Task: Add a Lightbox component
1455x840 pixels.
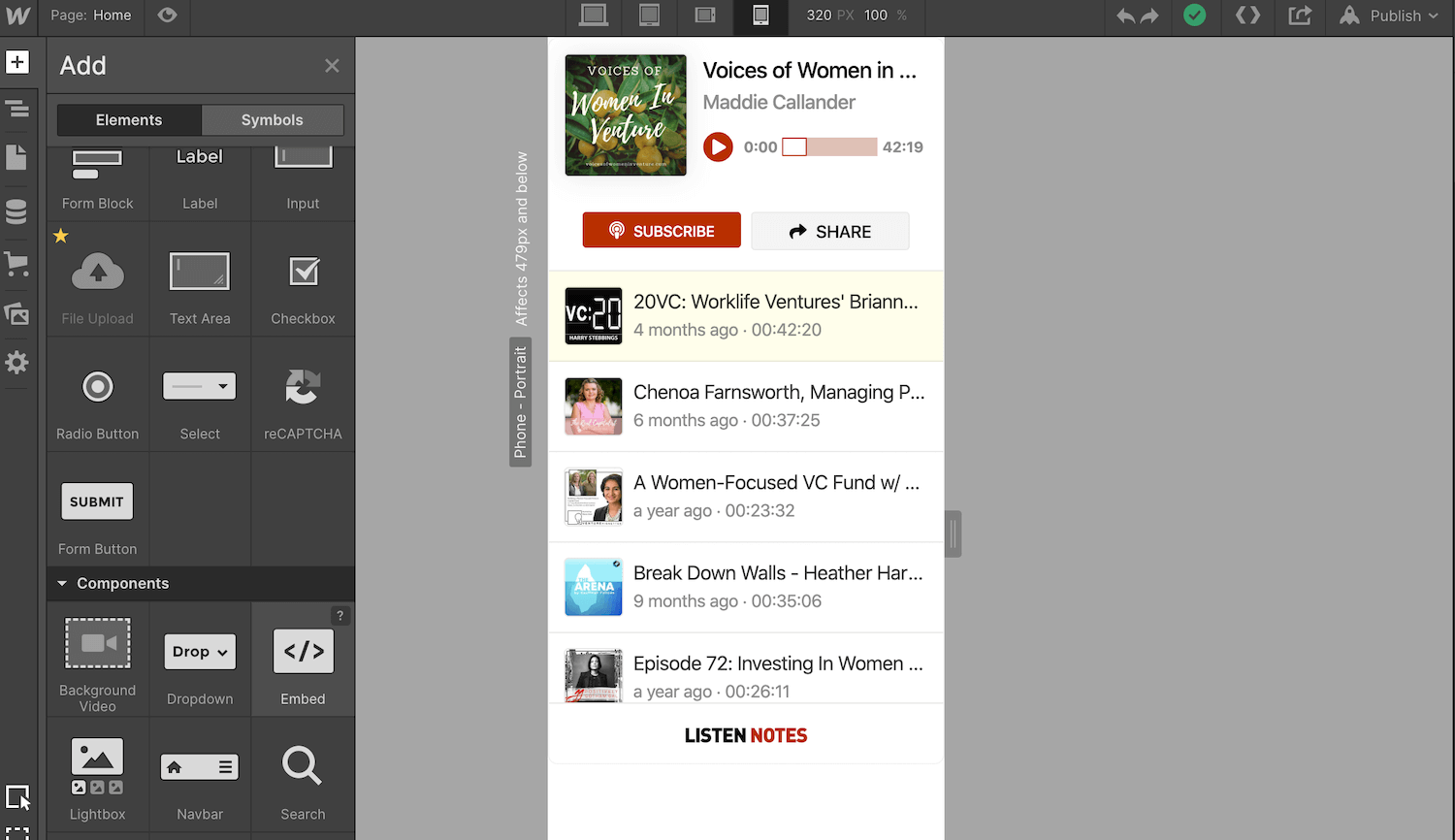Action: 98,775
